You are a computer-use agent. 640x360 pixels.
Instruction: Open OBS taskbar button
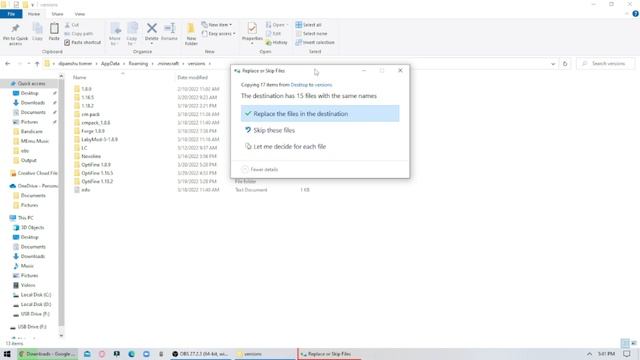[200, 354]
